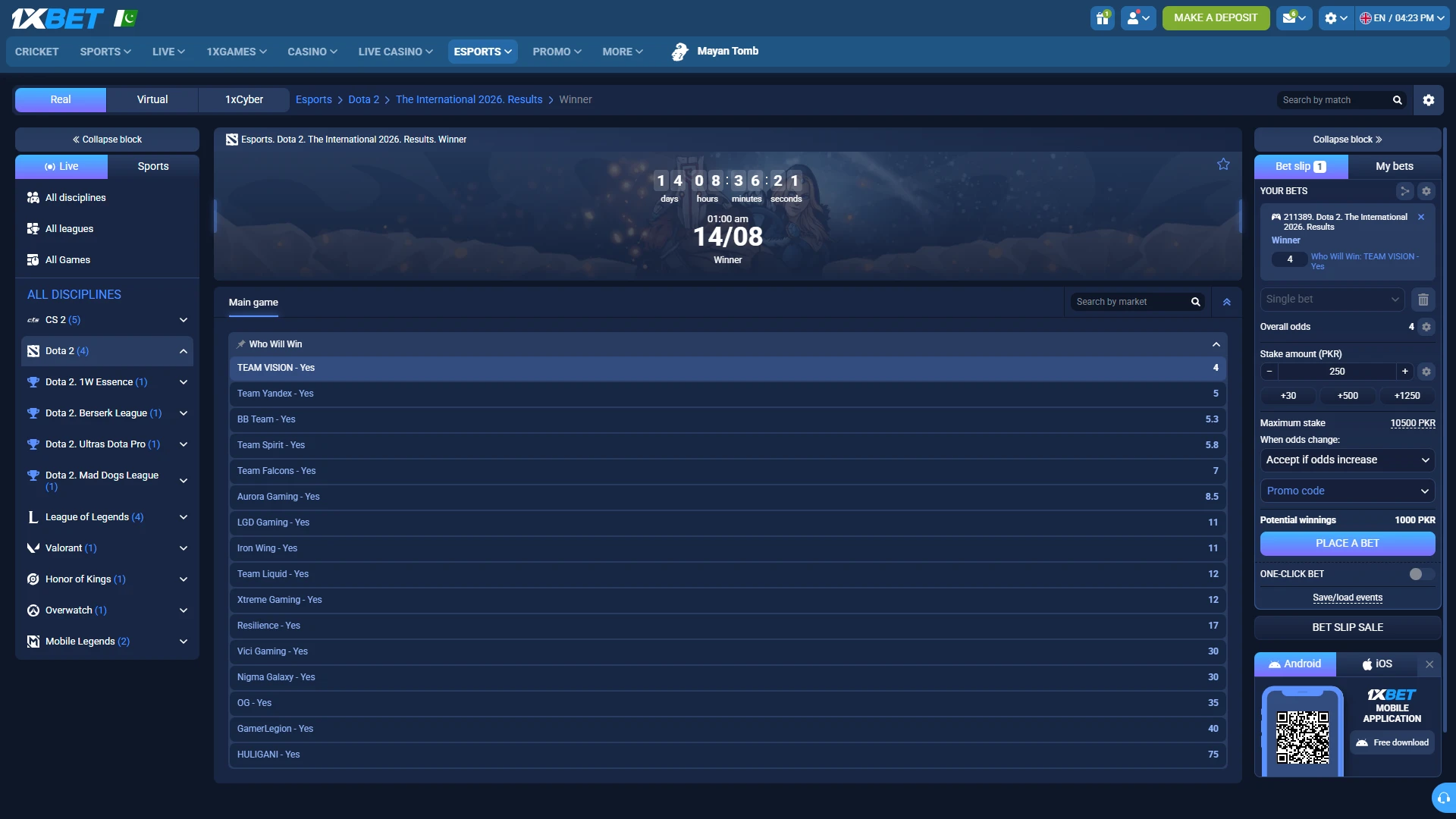Viewport: 1456px width, 819px height.
Task: Switch to the My bets tab
Action: [x=1395, y=167]
